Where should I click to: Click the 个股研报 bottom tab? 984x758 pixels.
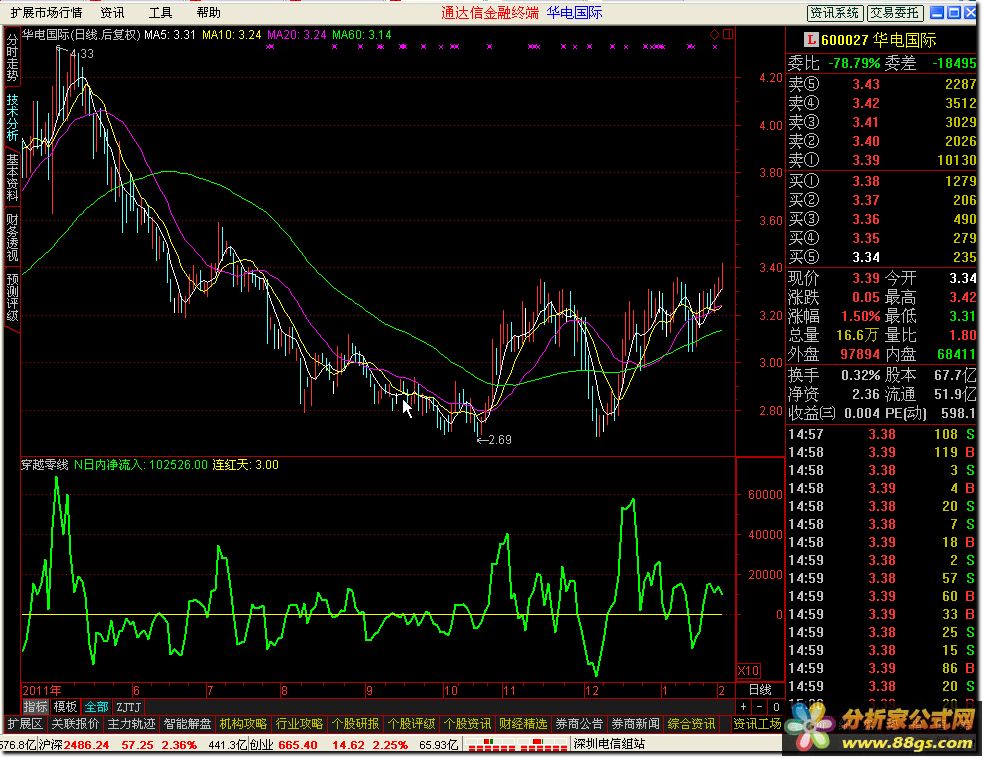click(355, 724)
